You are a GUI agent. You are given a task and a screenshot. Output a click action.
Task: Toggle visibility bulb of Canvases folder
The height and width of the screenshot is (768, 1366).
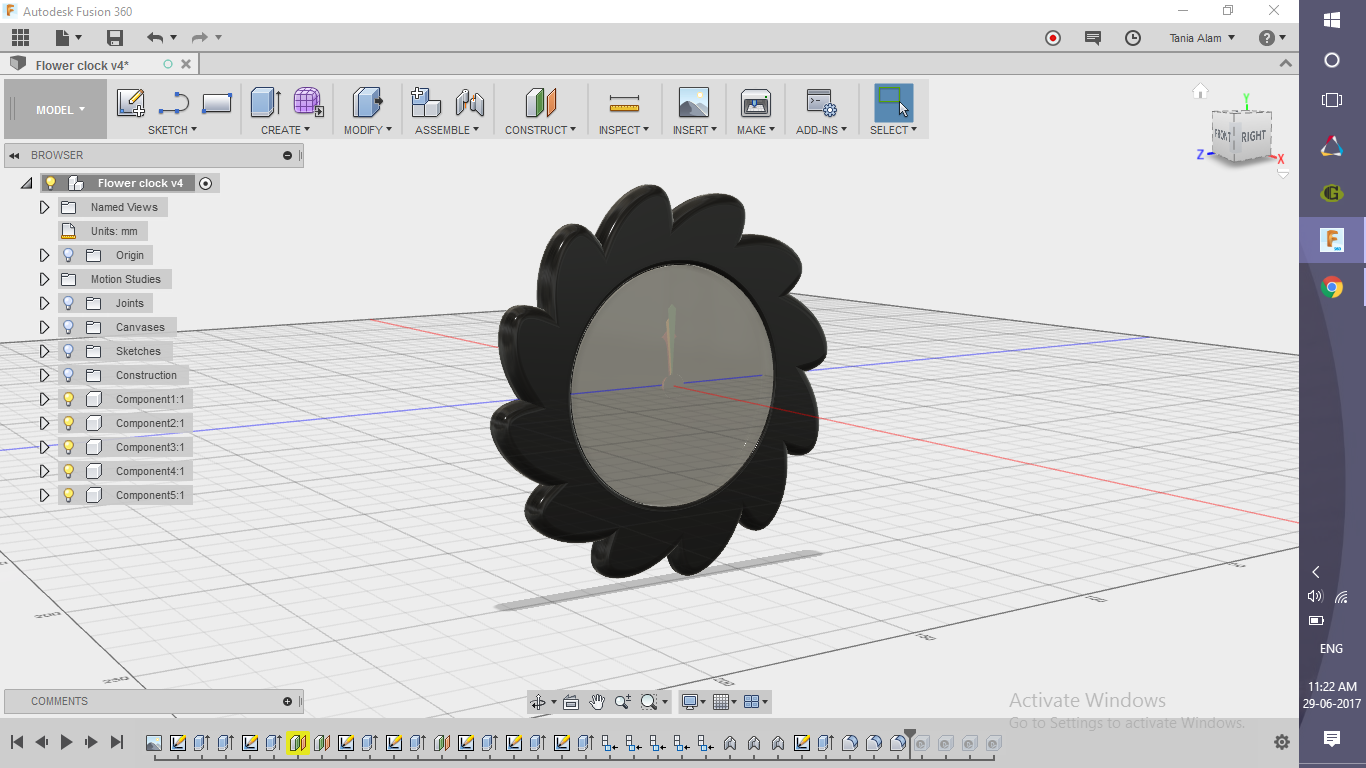point(68,327)
